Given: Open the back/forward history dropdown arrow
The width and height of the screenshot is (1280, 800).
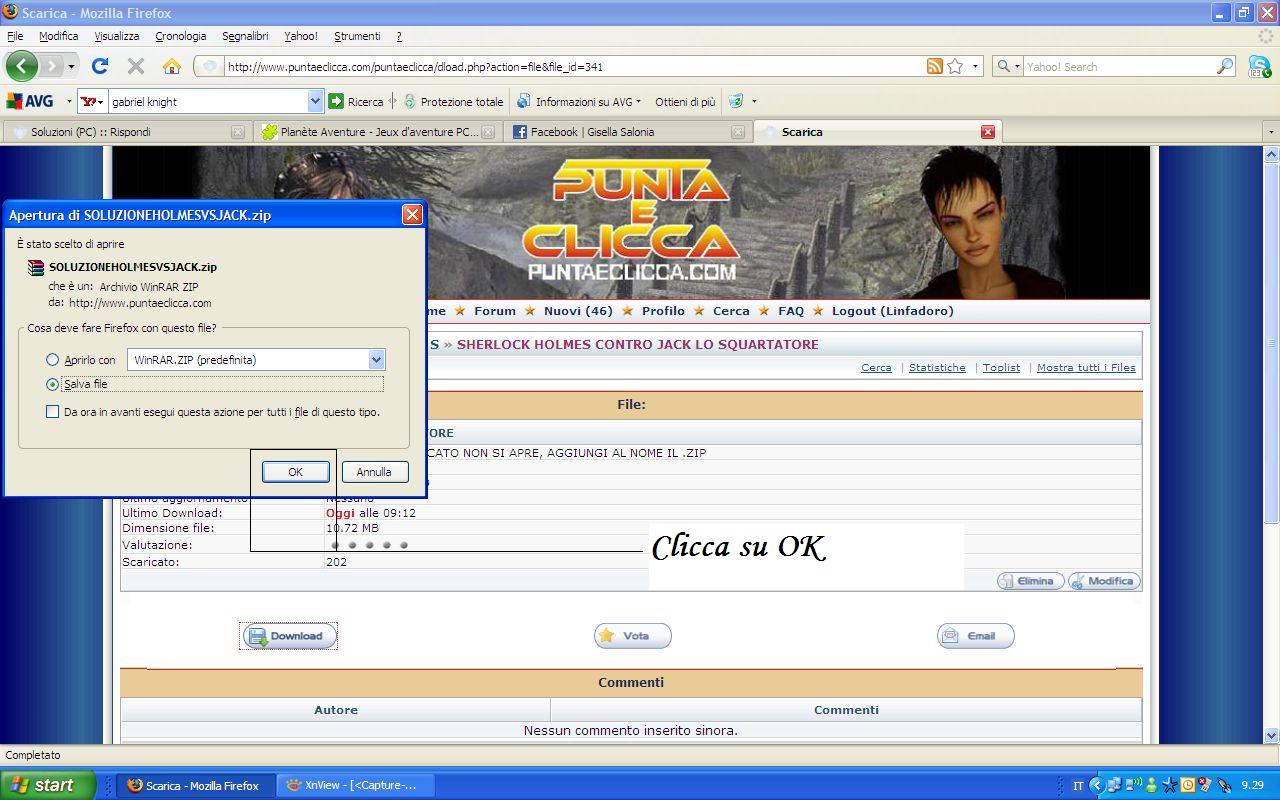Looking at the screenshot, I should click(x=70, y=66).
